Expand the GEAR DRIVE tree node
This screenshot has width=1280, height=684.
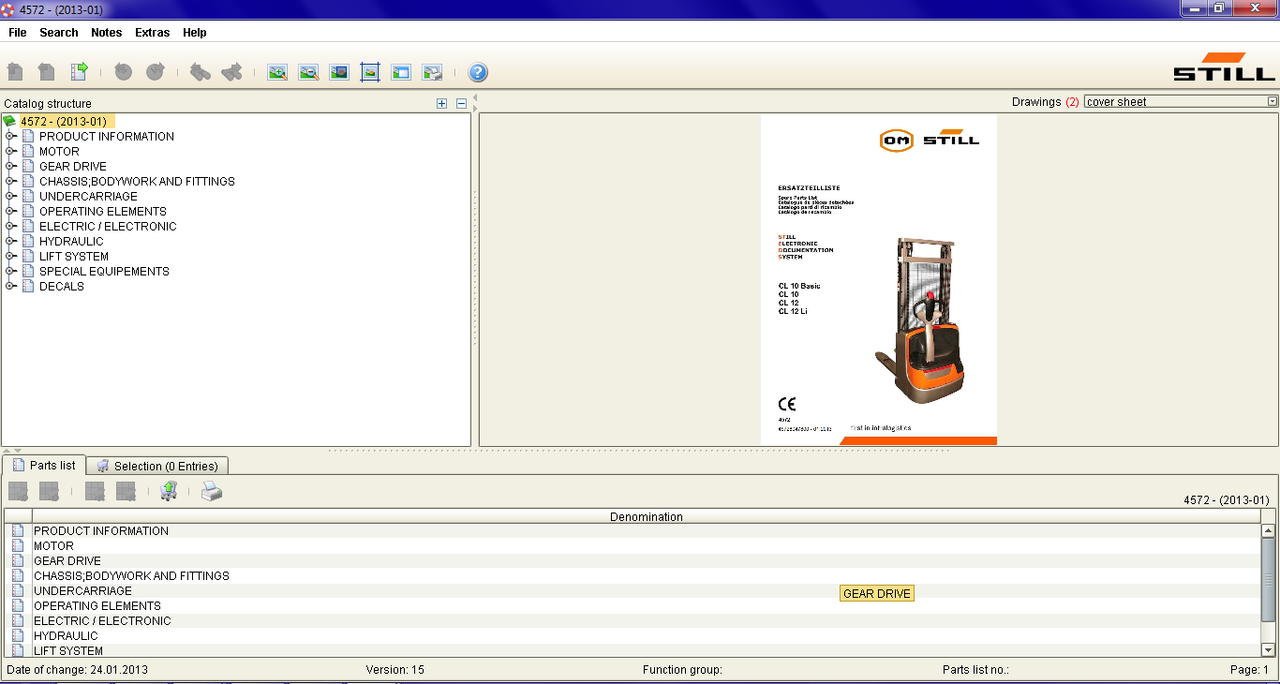[10, 167]
